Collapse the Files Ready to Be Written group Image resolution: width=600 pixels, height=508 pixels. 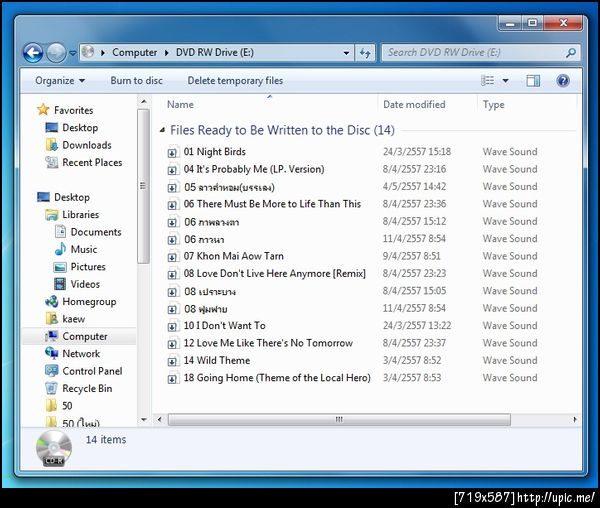pos(162,130)
